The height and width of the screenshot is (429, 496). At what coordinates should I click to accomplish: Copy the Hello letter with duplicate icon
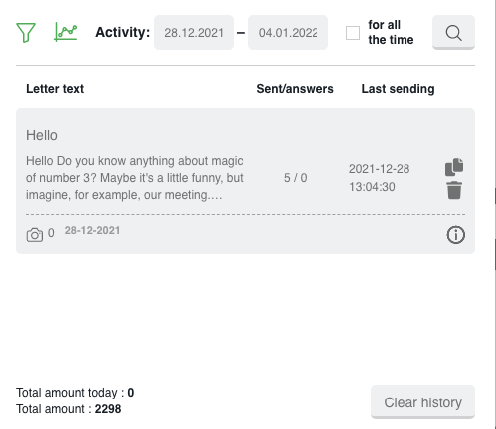(454, 167)
